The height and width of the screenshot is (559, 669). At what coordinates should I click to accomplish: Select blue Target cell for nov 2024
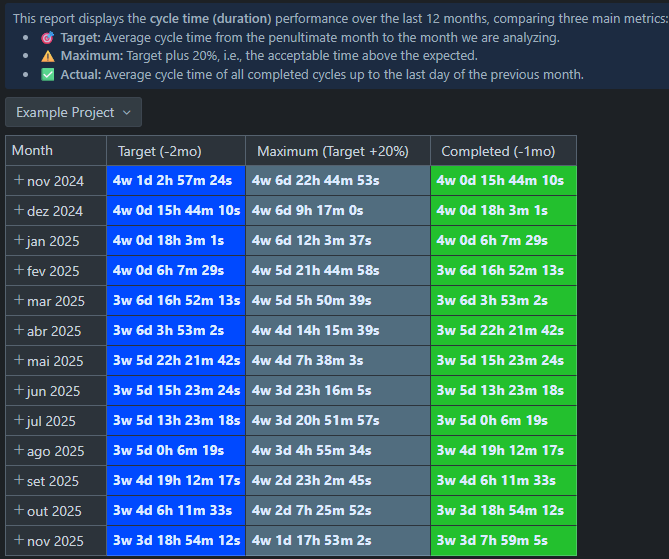click(176, 181)
